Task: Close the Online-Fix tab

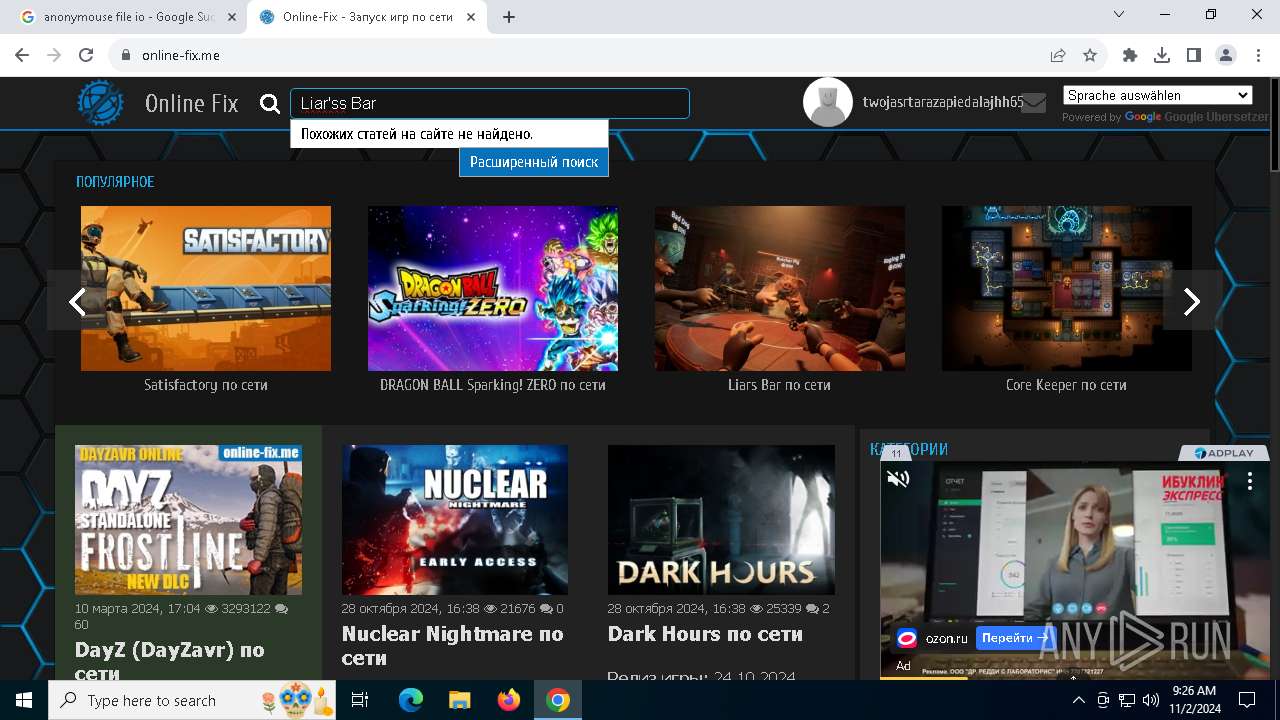Action: click(471, 17)
